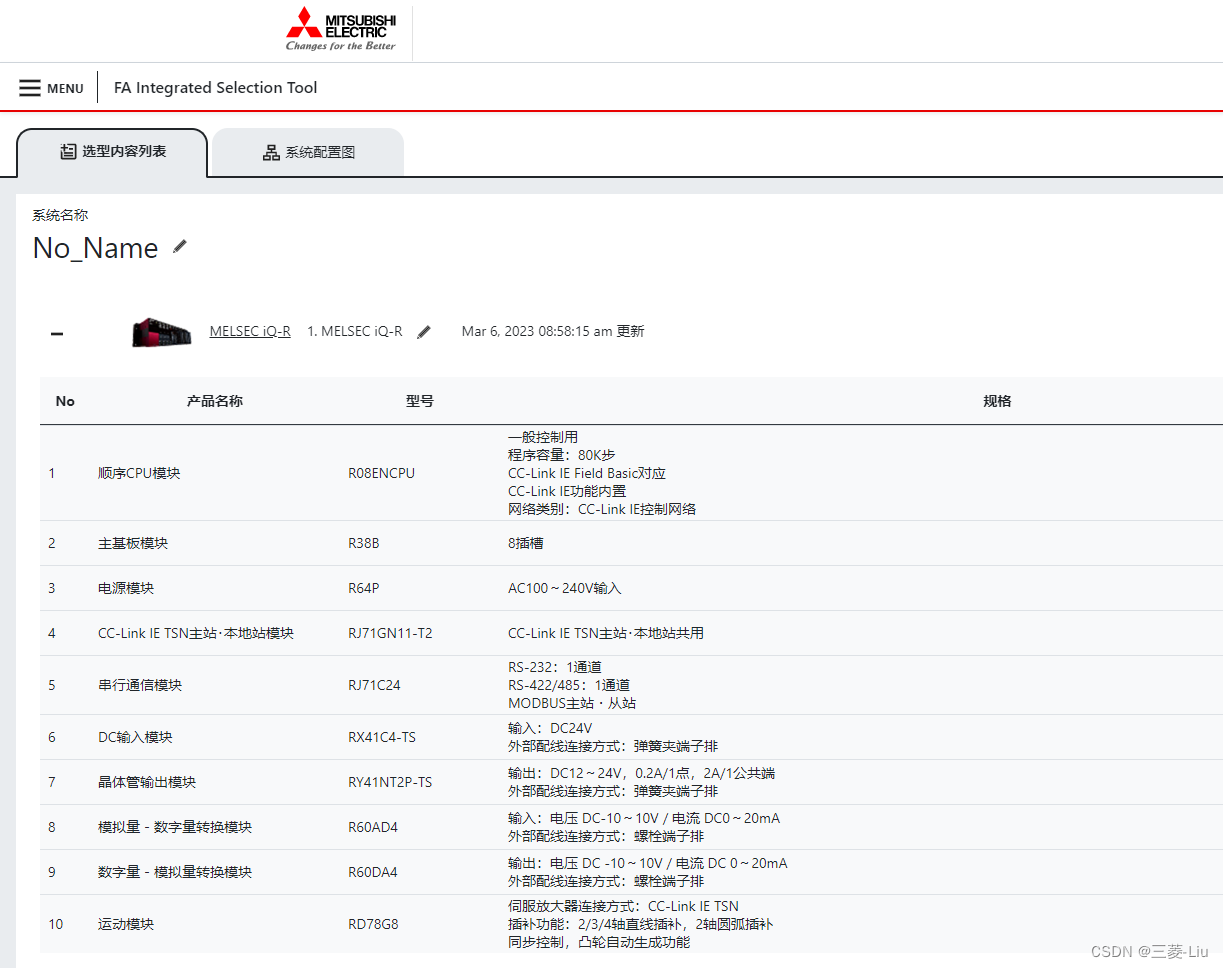
Task: Select the 串行通信模块 row name
Action: (x=140, y=685)
